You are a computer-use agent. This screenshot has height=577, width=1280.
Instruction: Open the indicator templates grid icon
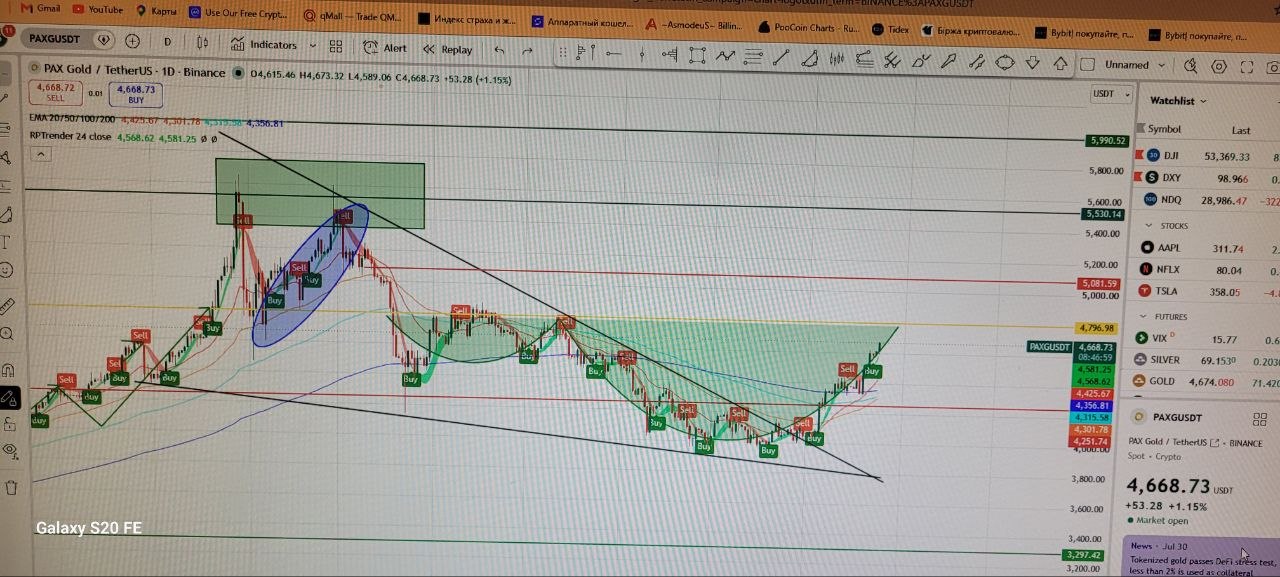coord(336,47)
